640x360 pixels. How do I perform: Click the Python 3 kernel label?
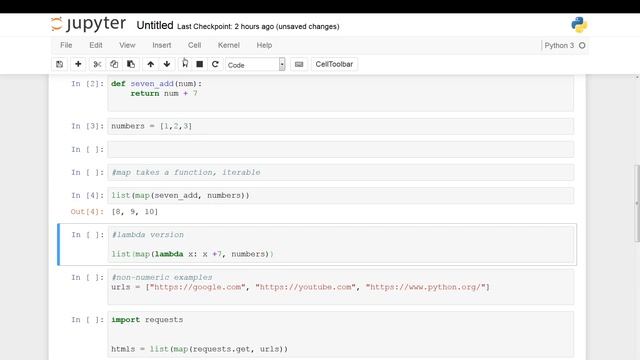coord(559,45)
